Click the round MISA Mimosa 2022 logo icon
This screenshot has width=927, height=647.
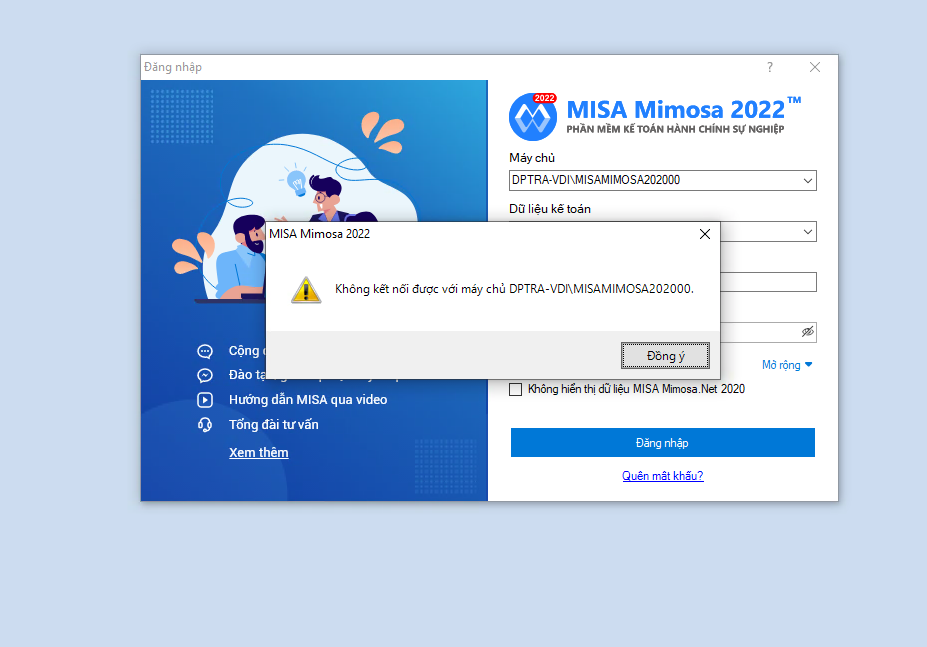(533, 117)
